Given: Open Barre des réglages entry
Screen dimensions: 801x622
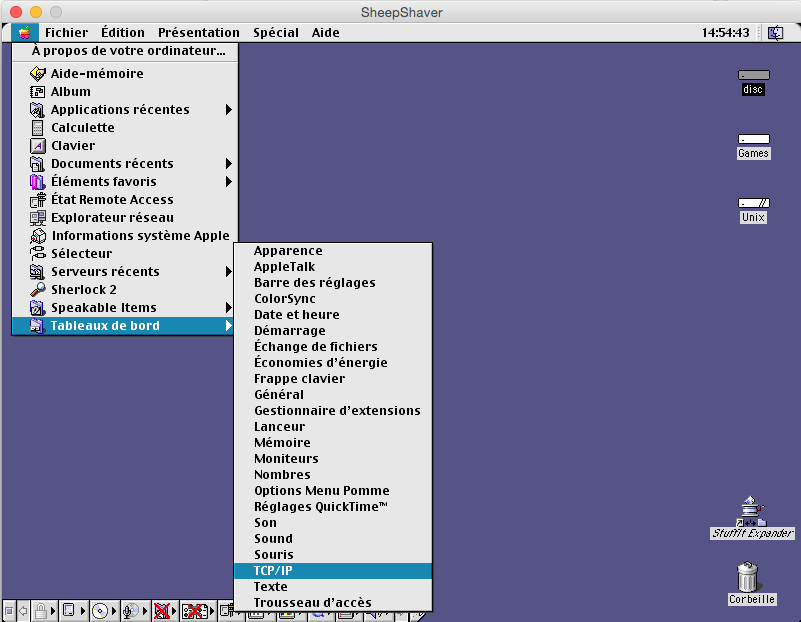Looking at the screenshot, I should click(x=333, y=282).
